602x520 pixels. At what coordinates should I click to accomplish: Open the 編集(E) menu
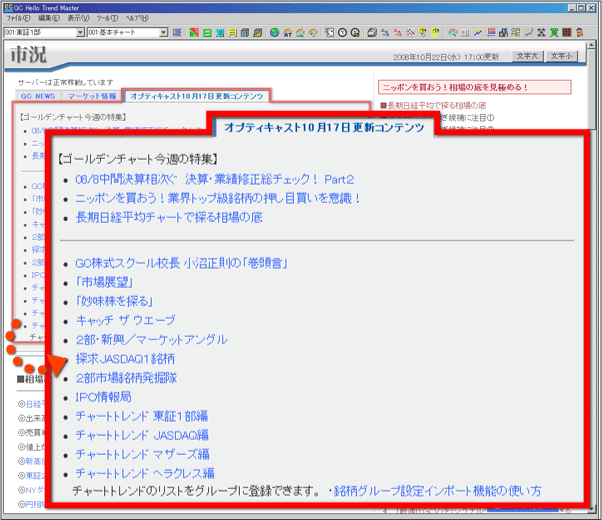pos(49,18)
